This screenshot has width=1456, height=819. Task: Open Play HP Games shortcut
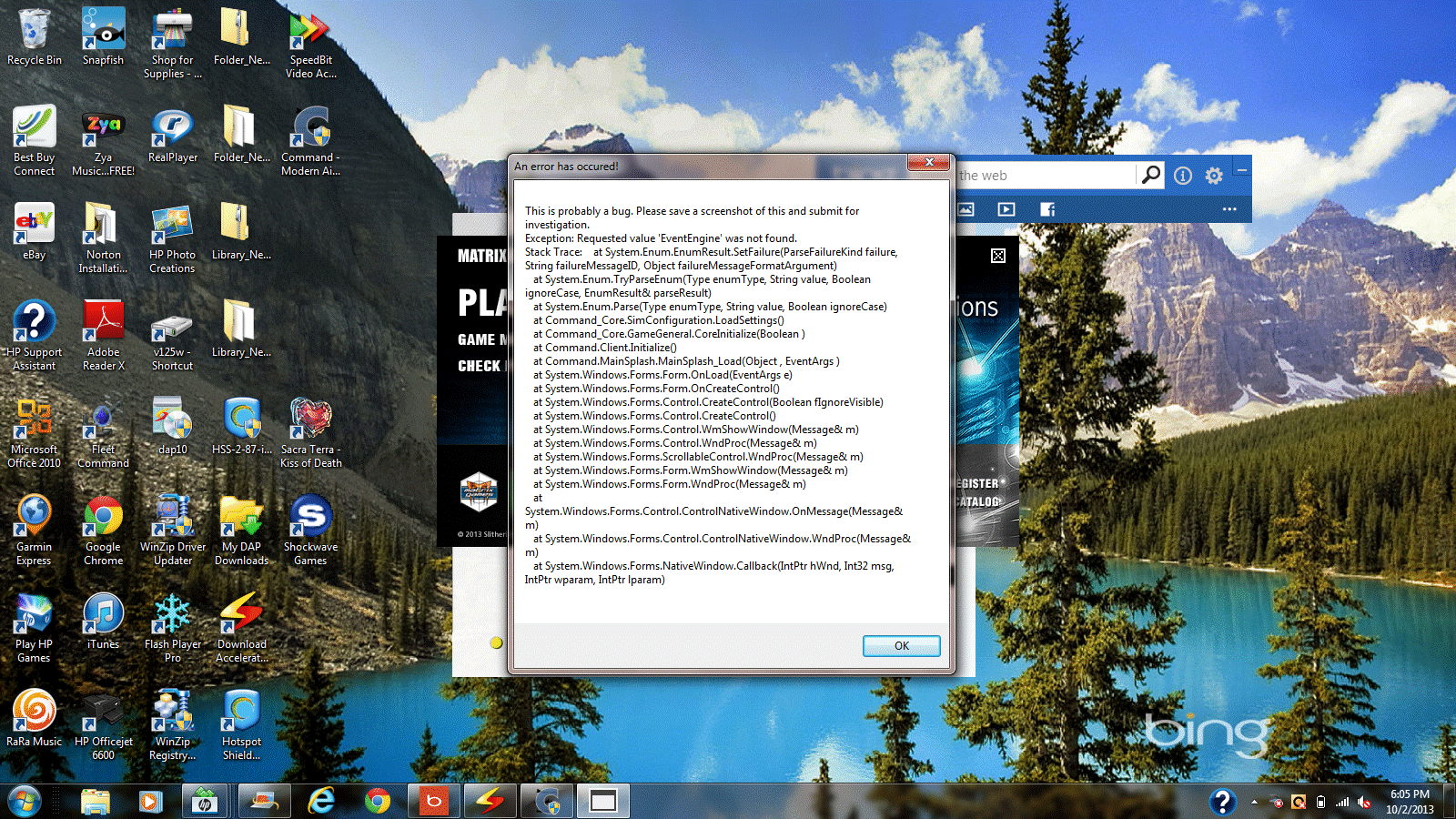pyautogui.click(x=35, y=628)
